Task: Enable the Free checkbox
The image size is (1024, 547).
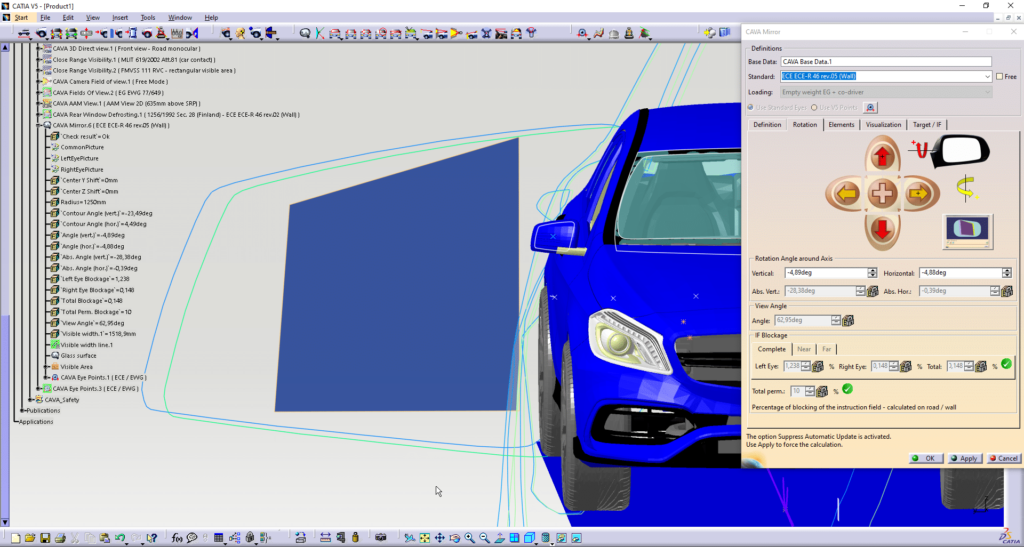Action: click(x=999, y=77)
